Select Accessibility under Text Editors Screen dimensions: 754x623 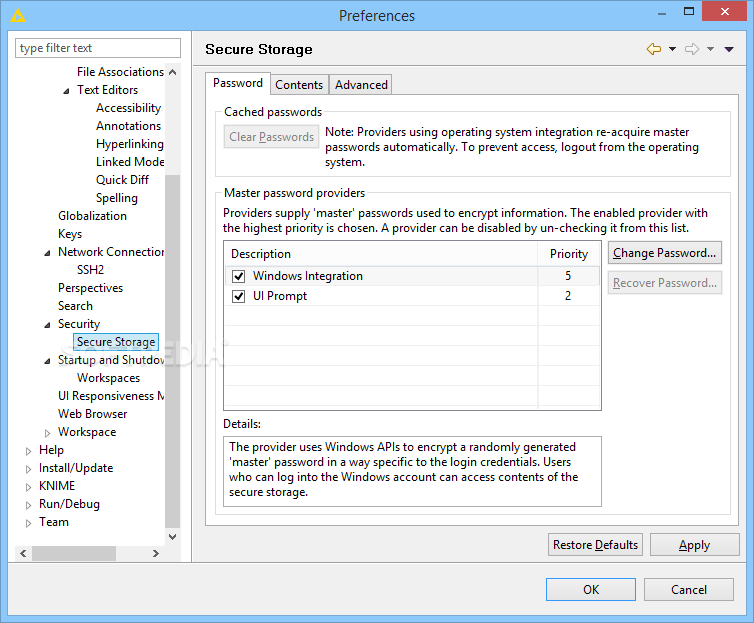[x=128, y=108]
